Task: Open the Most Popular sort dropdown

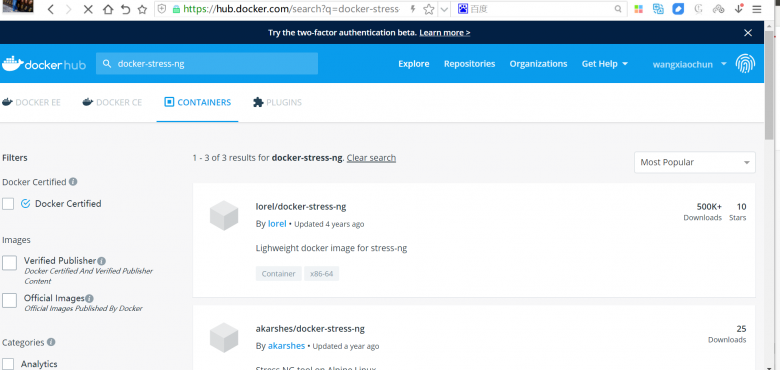Action: coord(694,162)
